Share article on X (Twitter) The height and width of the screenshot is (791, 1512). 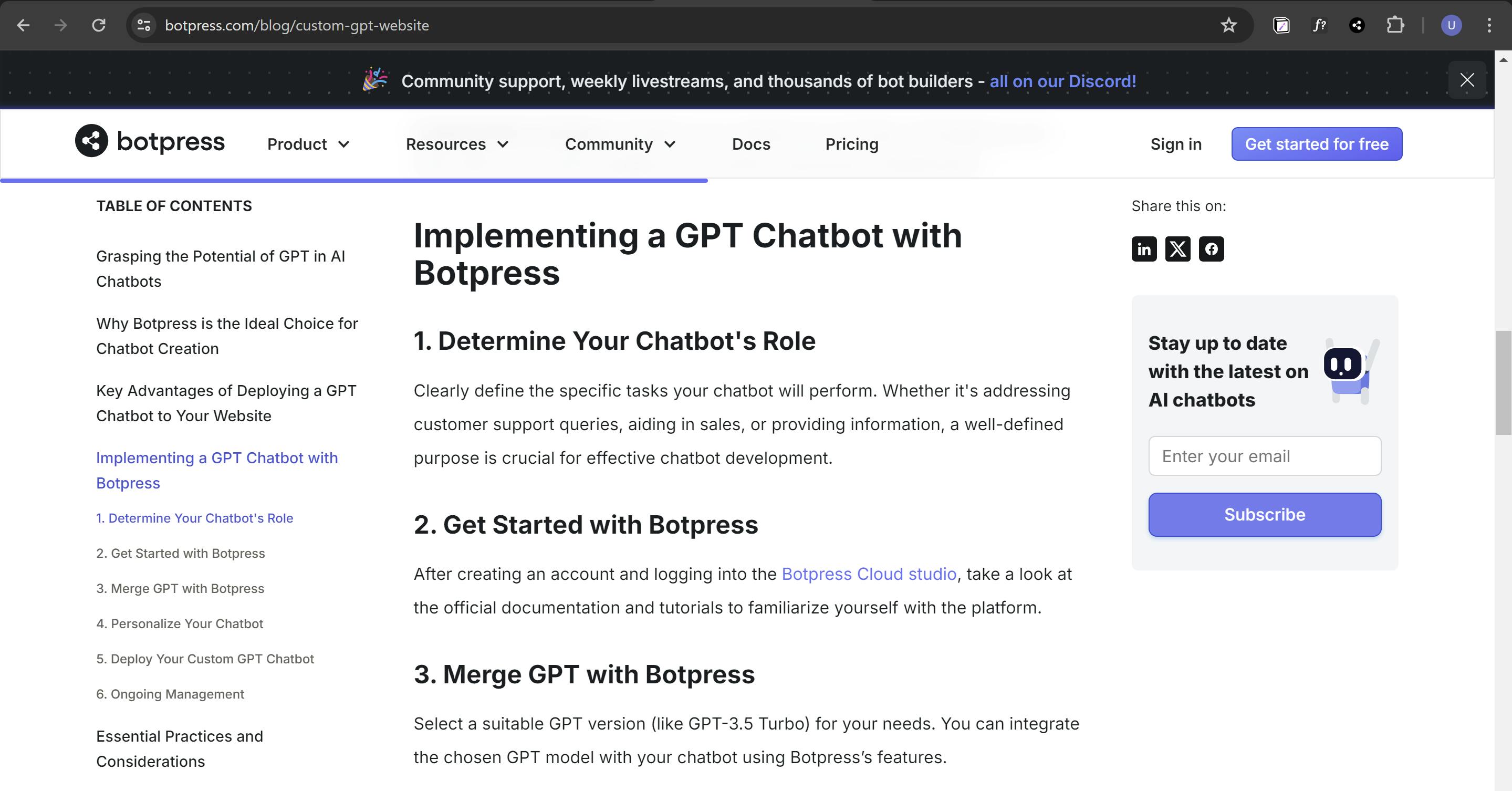(x=1177, y=249)
